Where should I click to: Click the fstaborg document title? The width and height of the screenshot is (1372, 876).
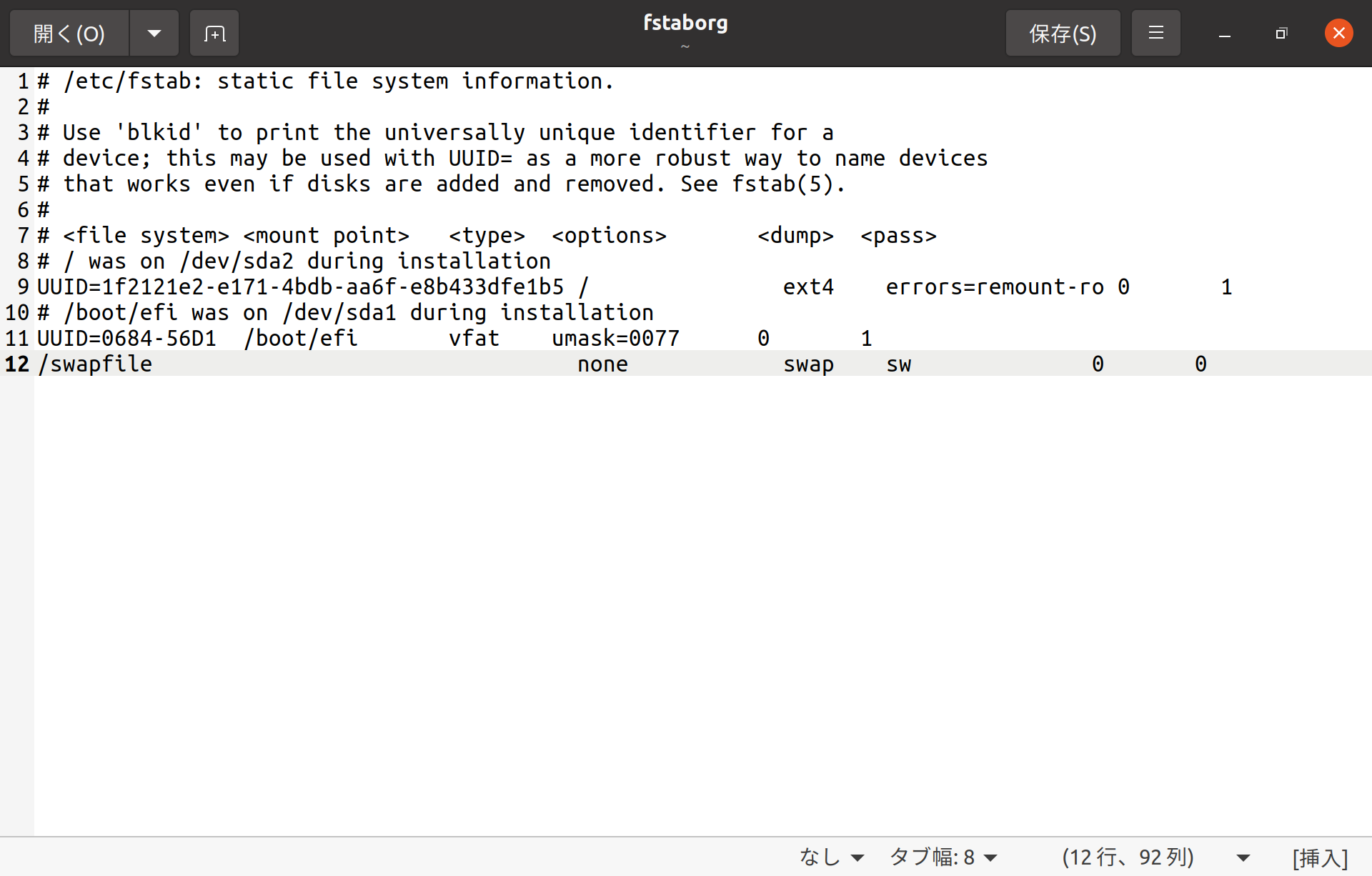tap(685, 22)
